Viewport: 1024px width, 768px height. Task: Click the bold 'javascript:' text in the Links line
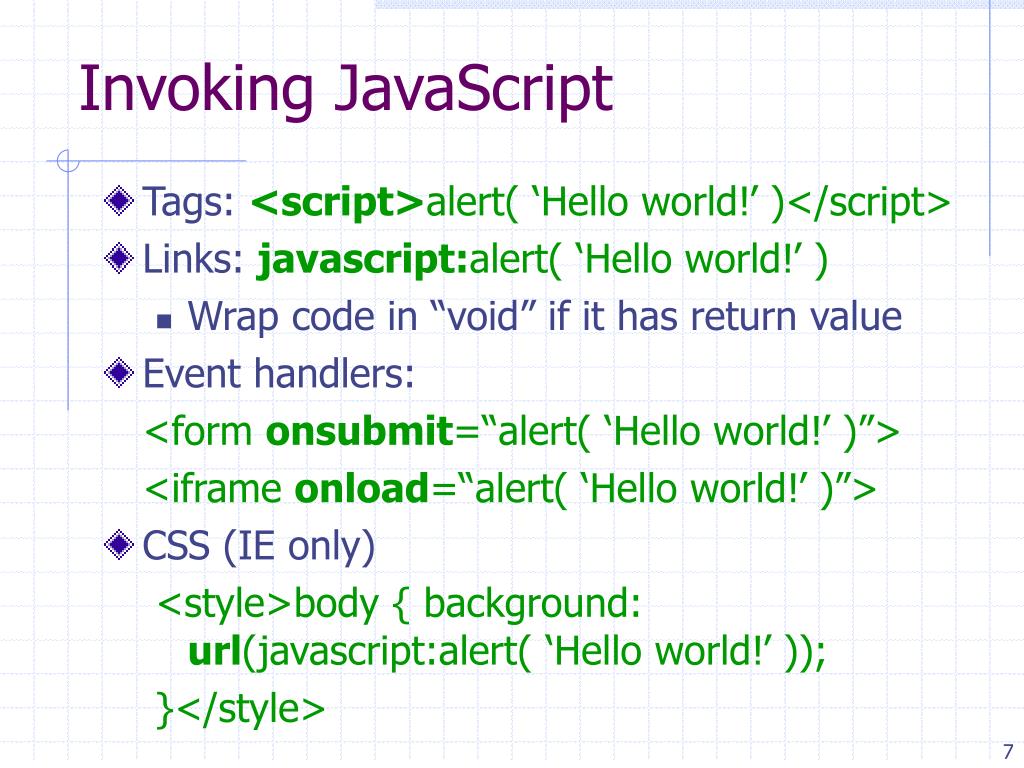362,261
